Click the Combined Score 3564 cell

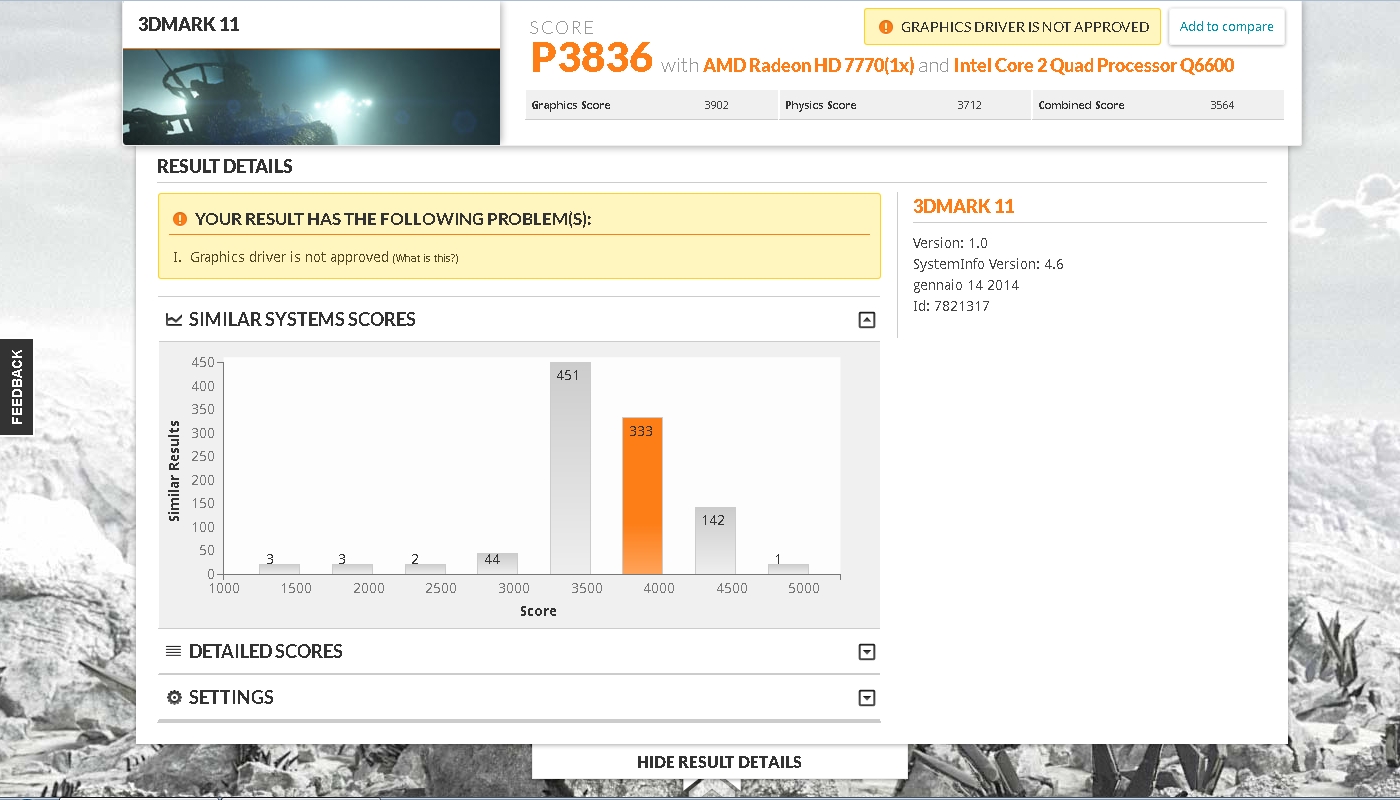tap(1158, 105)
